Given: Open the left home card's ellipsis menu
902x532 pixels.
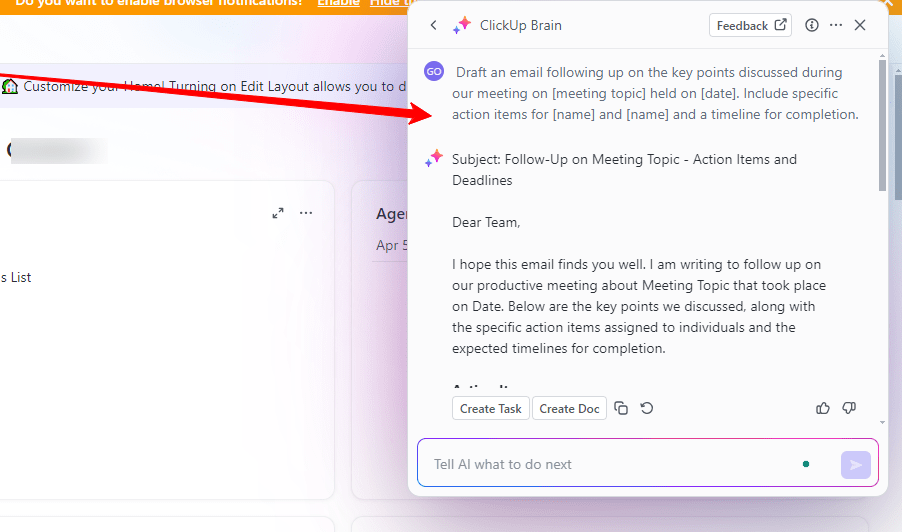Looking at the screenshot, I should 306,213.
